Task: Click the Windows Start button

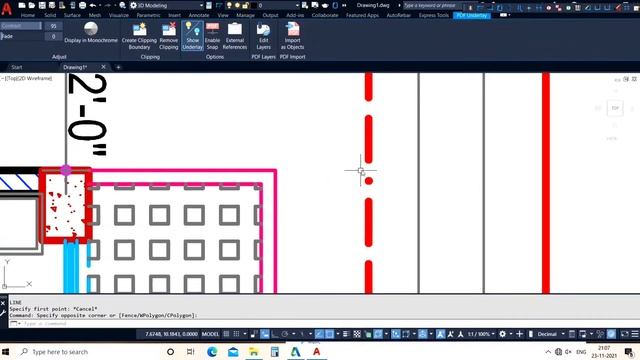Action: coord(6,351)
